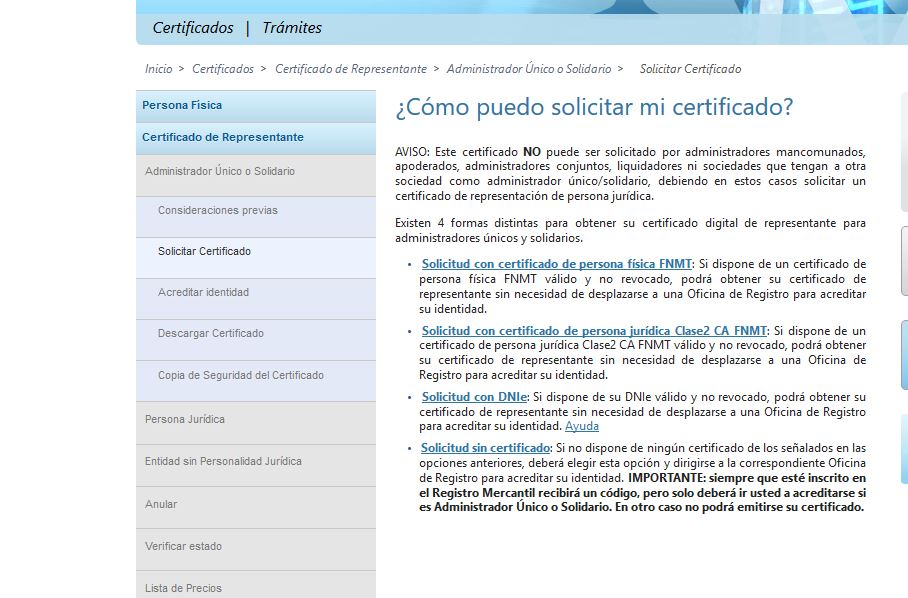The height and width of the screenshot is (598, 908).
Task: Open Entidad sin Personalidad Jurídica item
Action: [x=223, y=461]
